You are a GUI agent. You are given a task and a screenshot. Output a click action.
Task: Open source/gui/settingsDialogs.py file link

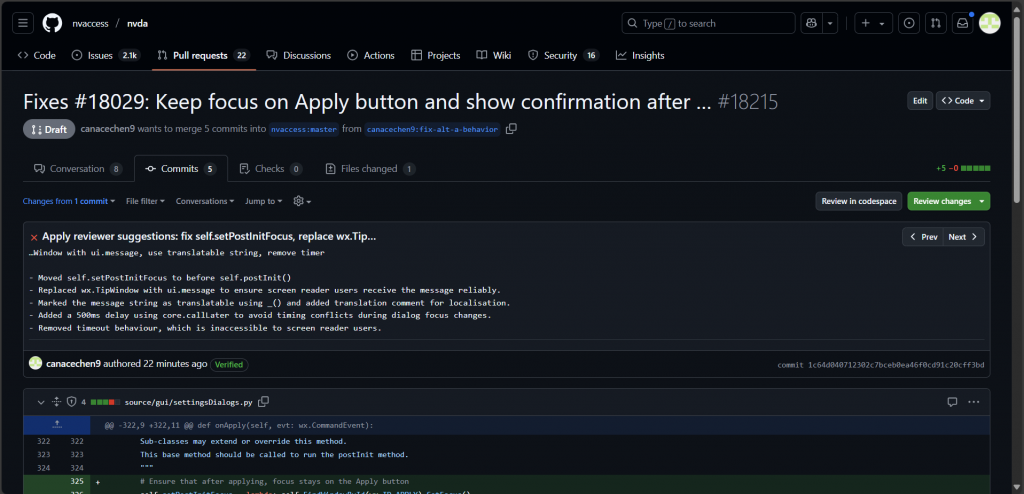pyautogui.click(x=189, y=402)
